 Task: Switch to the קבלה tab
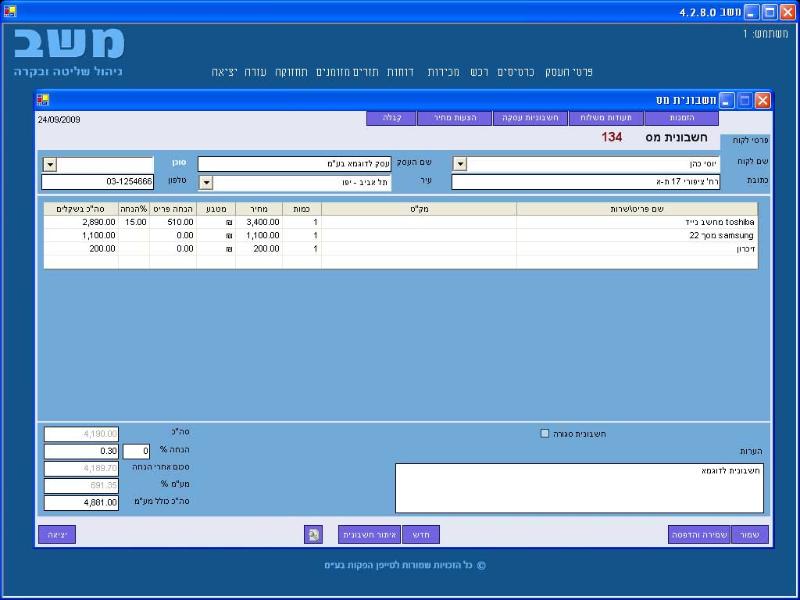(x=391, y=118)
